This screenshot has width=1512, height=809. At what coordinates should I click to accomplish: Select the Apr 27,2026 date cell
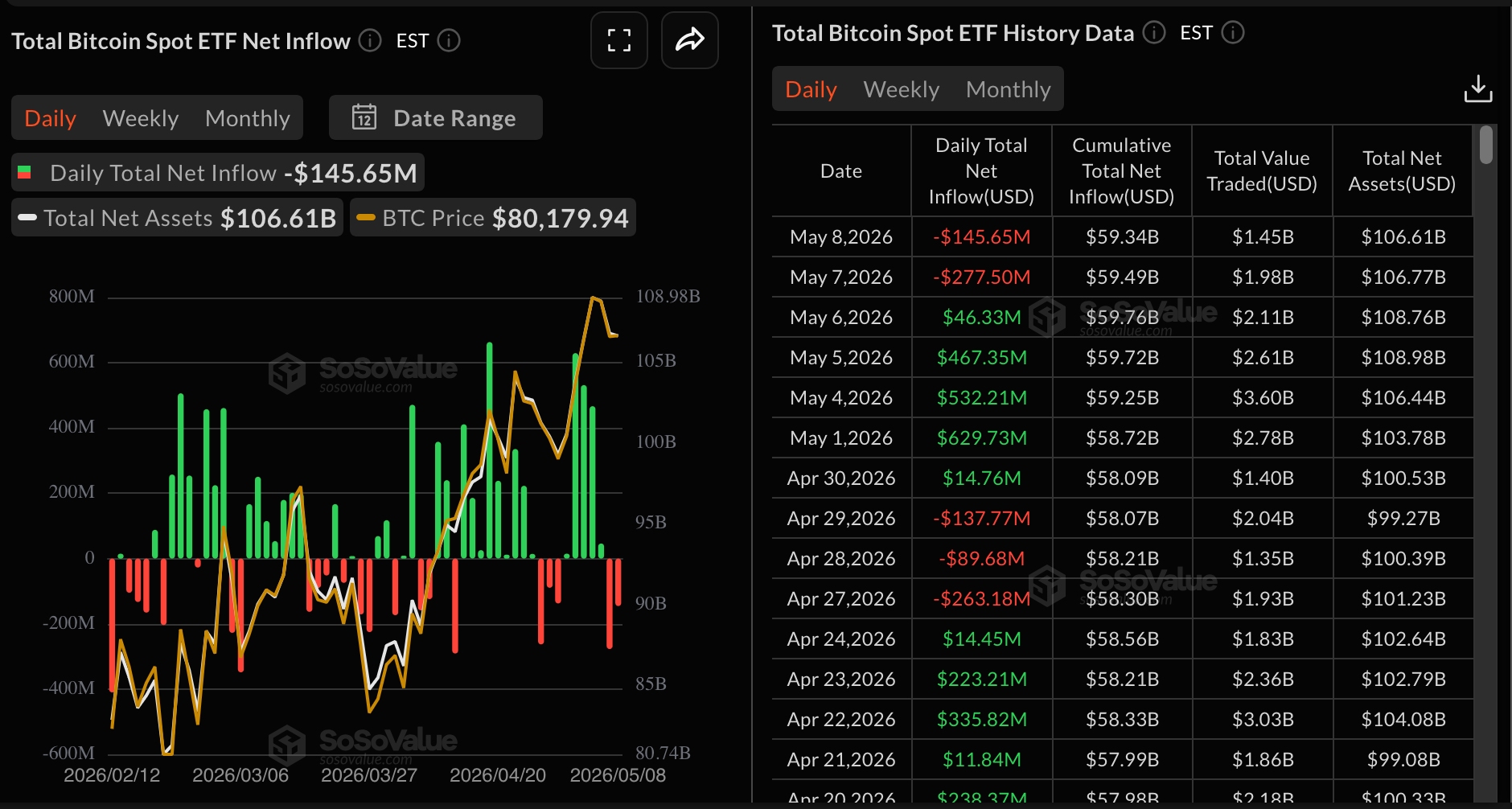pyautogui.click(x=841, y=598)
